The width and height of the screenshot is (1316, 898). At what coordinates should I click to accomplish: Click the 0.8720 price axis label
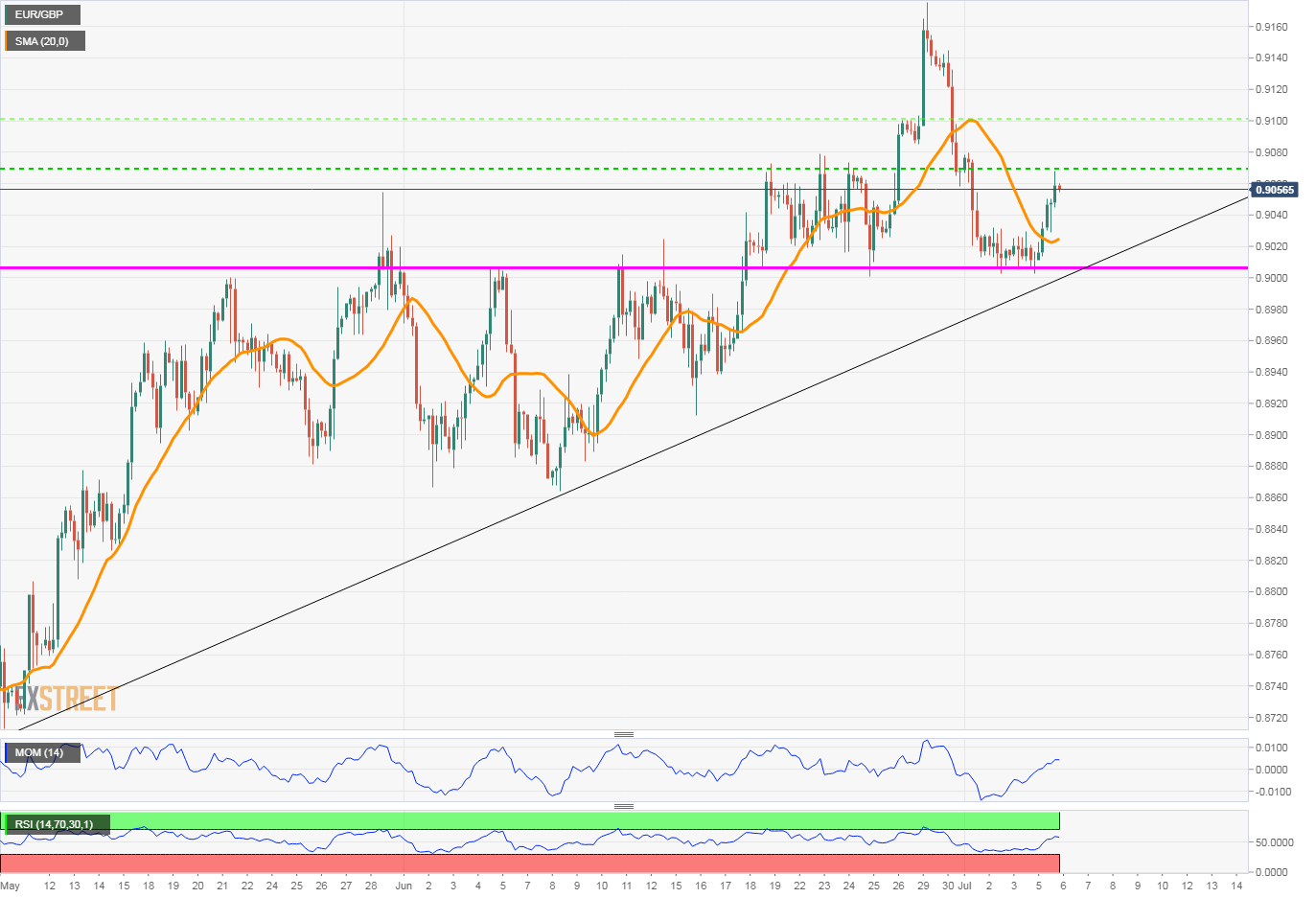coord(1272,718)
